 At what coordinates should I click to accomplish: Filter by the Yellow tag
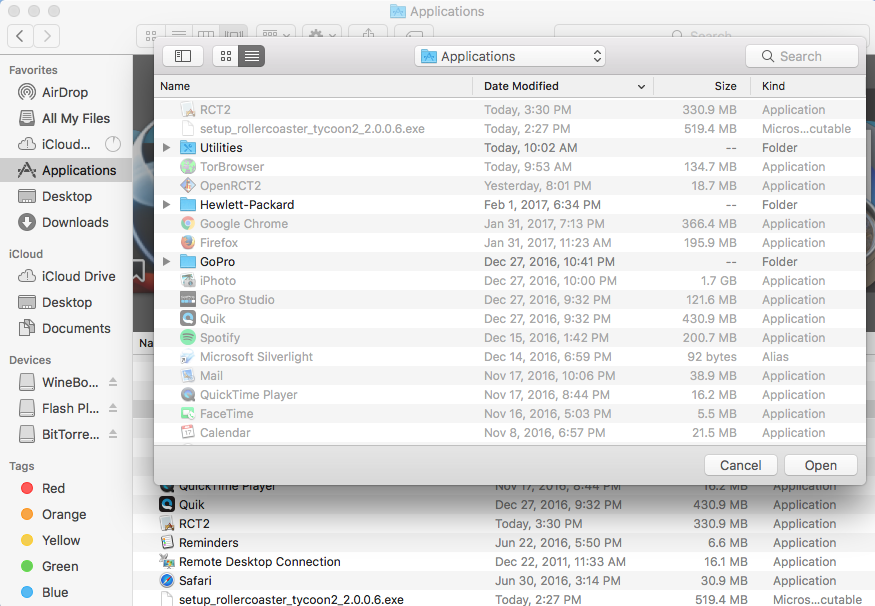pyautogui.click(x=66, y=540)
